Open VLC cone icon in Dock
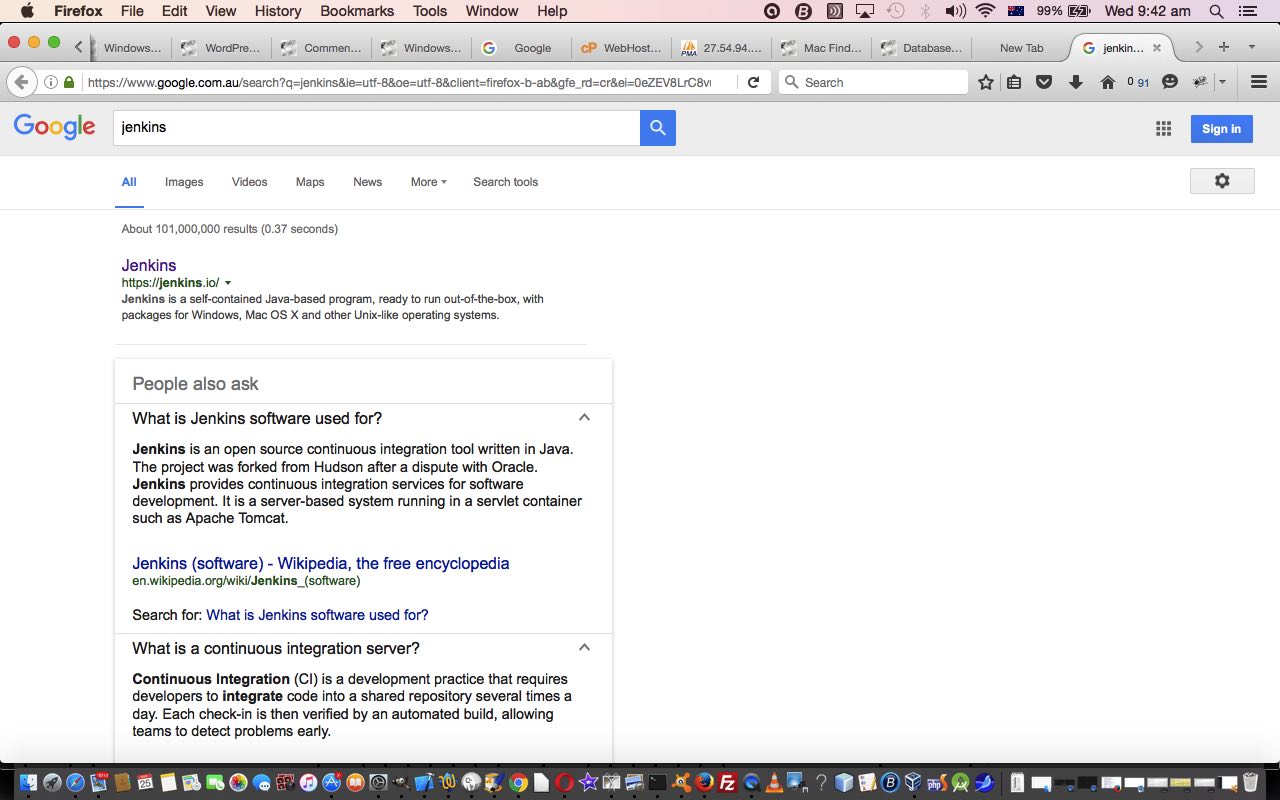Image resolution: width=1280 pixels, height=800 pixels. pyautogui.click(x=773, y=783)
